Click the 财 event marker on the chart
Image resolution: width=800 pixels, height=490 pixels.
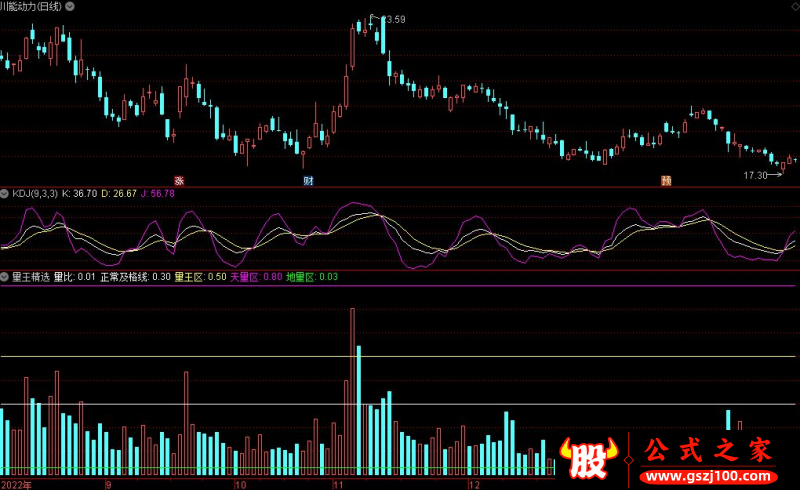point(308,180)
